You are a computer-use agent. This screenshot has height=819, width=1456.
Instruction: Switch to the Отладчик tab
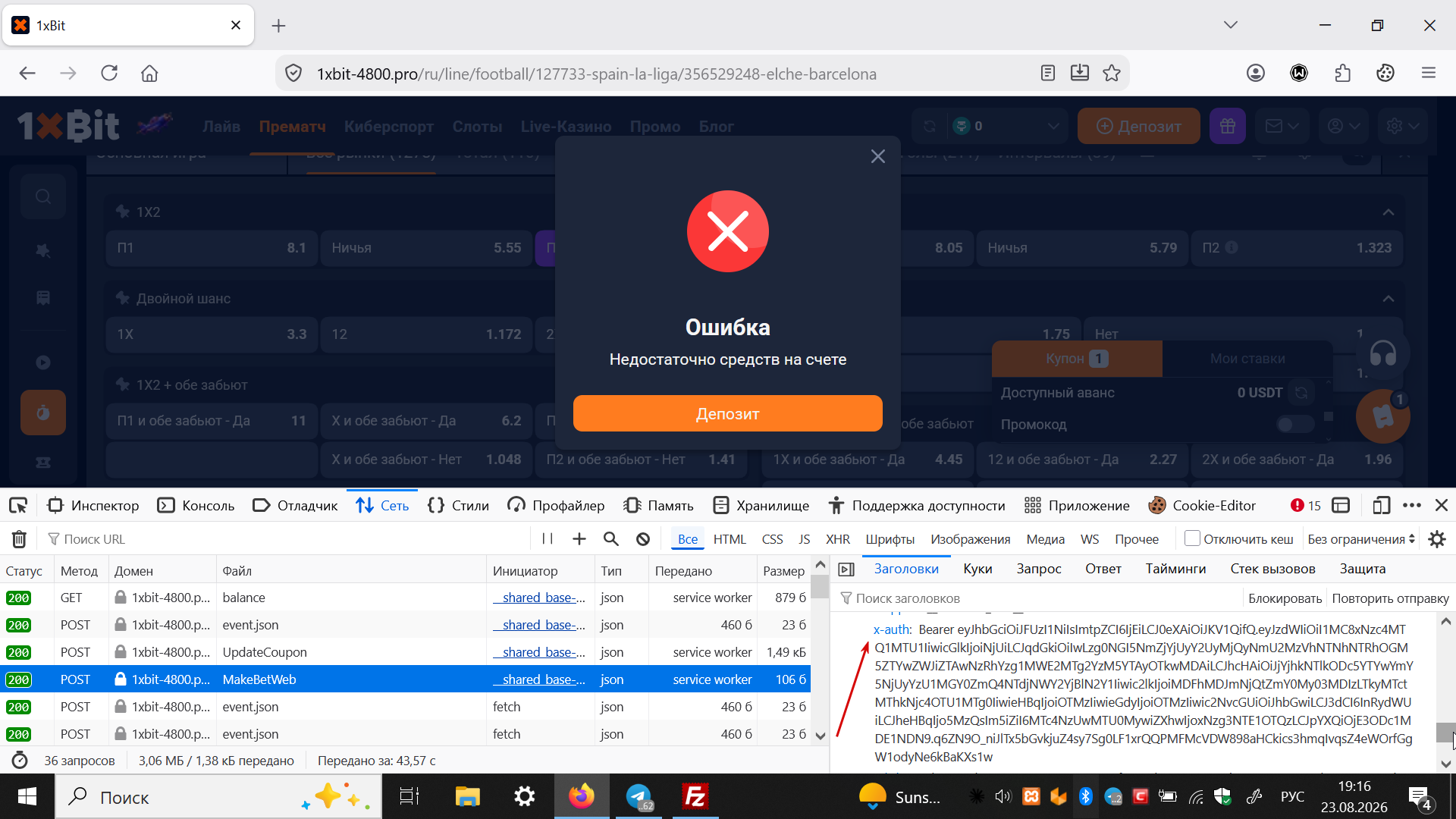295,505
